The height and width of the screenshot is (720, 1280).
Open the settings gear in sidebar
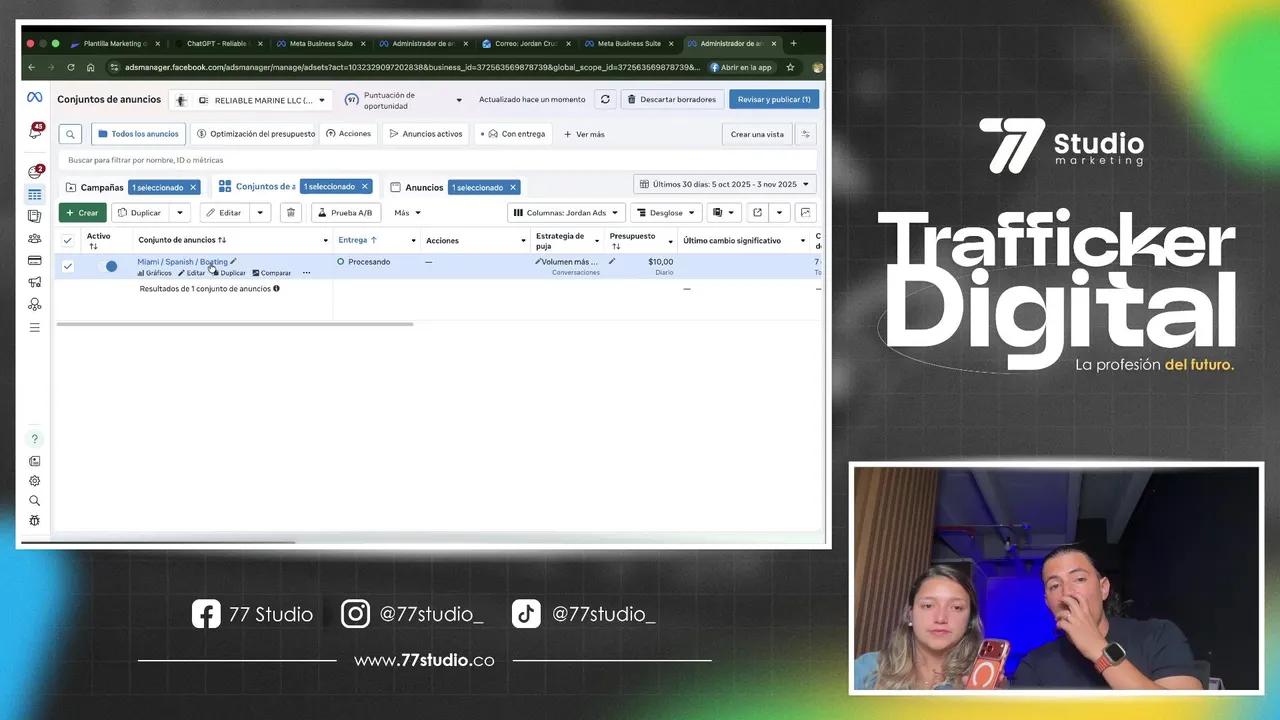point(35,481)
